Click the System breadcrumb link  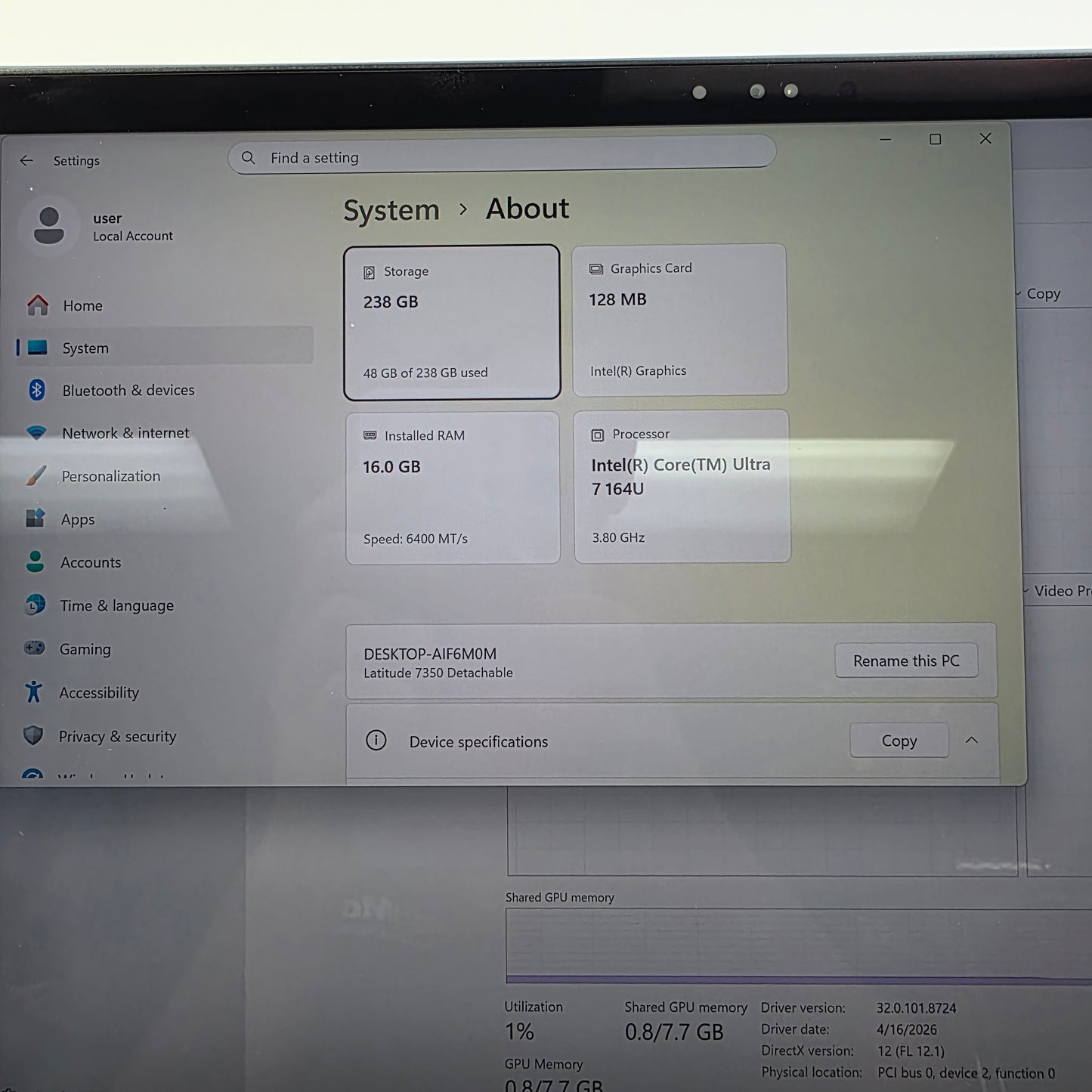click(391, 210)
